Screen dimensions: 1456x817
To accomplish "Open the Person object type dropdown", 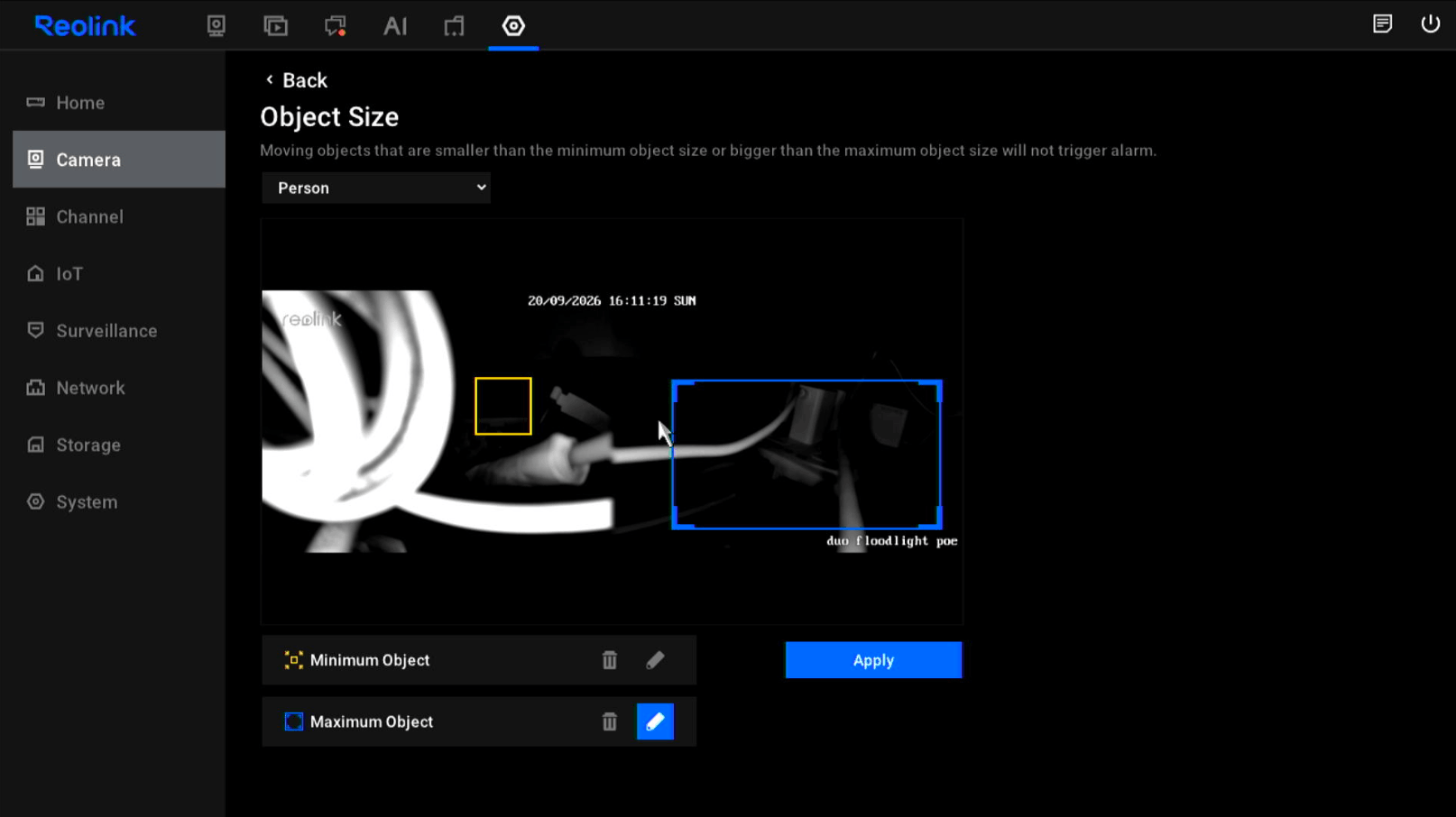I will pyautogui.click(x=376, y=188).
